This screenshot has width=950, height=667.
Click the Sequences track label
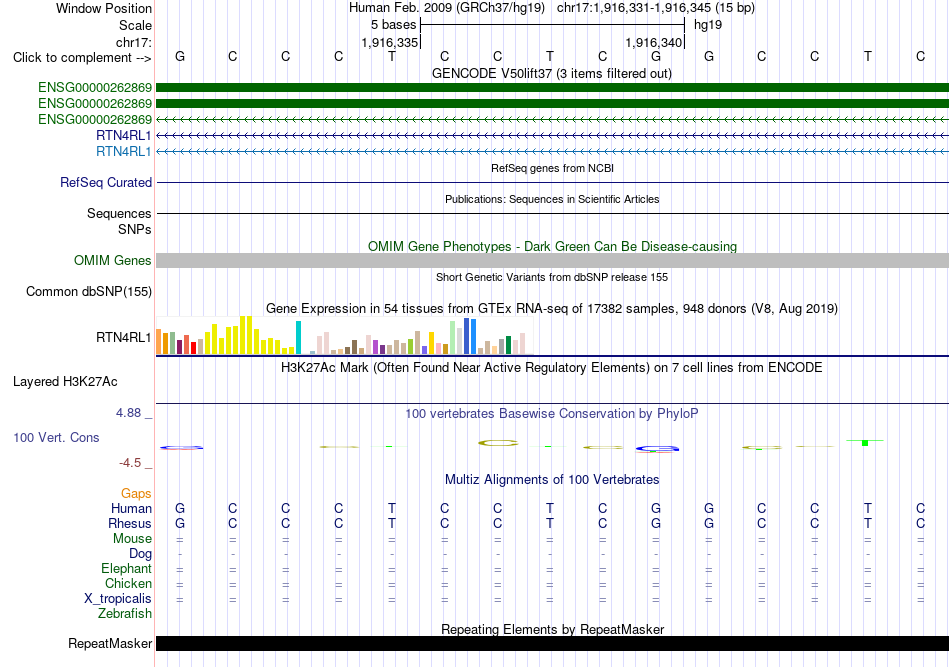pyautogui.click(x=119, y=213)
